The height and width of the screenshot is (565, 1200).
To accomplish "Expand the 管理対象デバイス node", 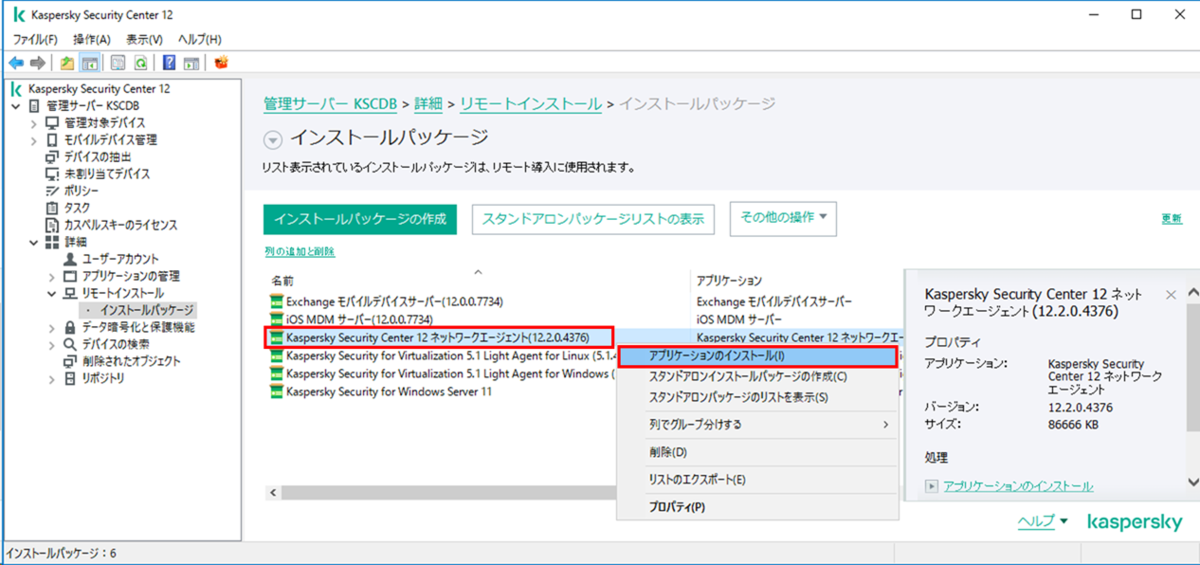I will tap(33, 123).
